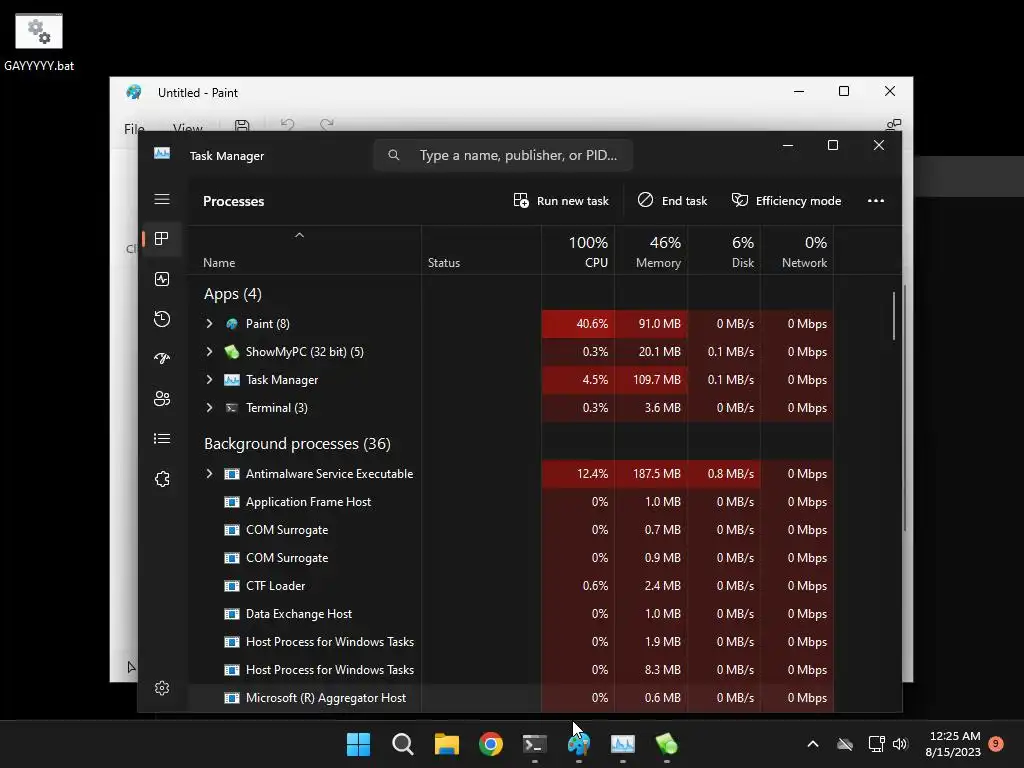Click Paint's 40.6% CPU value
The image size is (1024, 768).
coord(592,324)
